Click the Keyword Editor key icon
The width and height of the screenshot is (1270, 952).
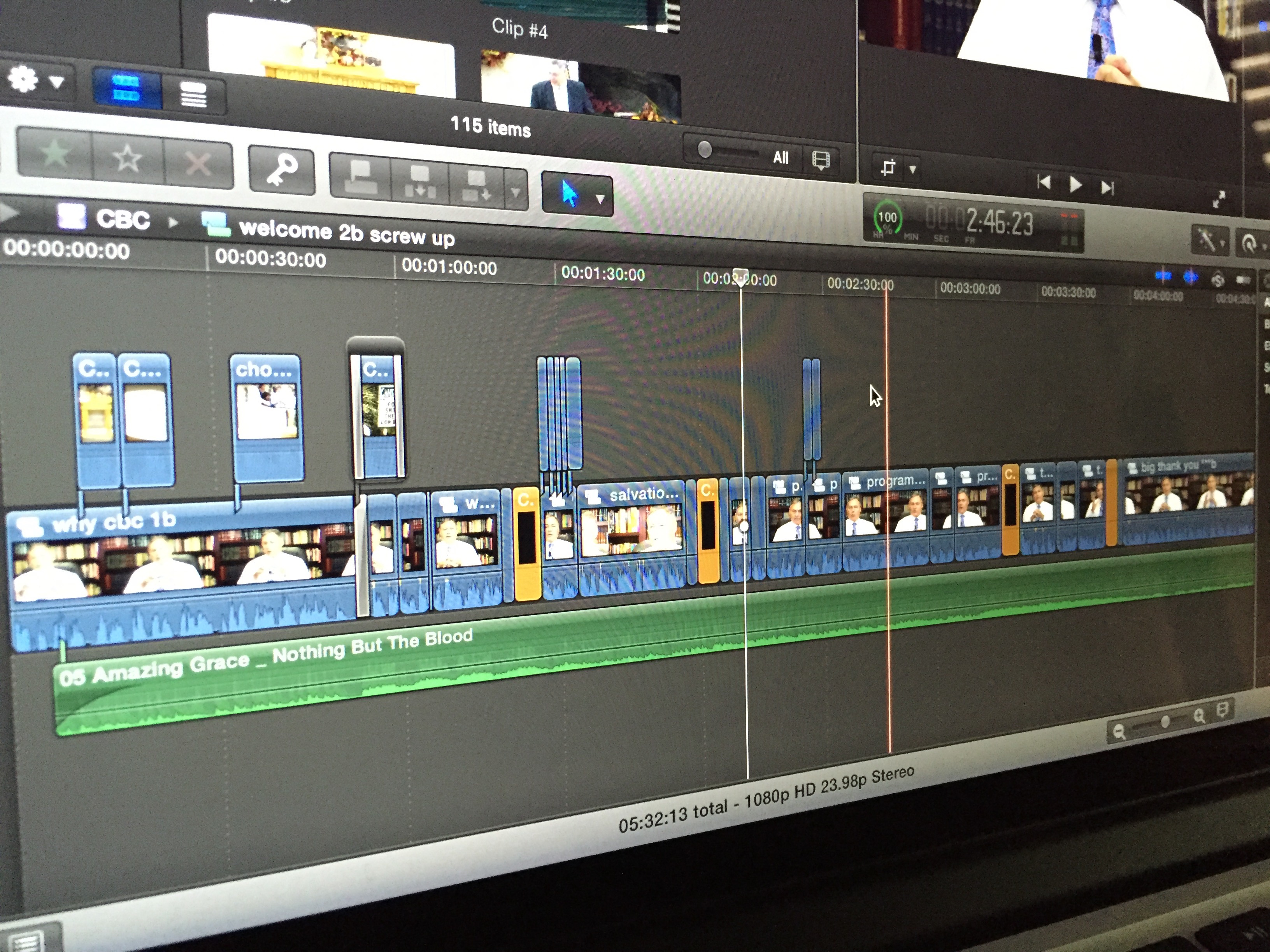281,169
